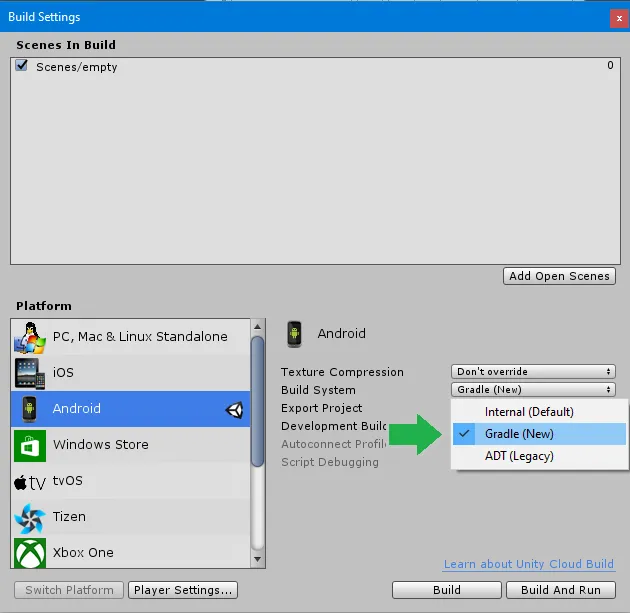This screenshot has height=613, width=630.
Task: Choose Internal (Default) build system
Action: (x=540, y=412)
